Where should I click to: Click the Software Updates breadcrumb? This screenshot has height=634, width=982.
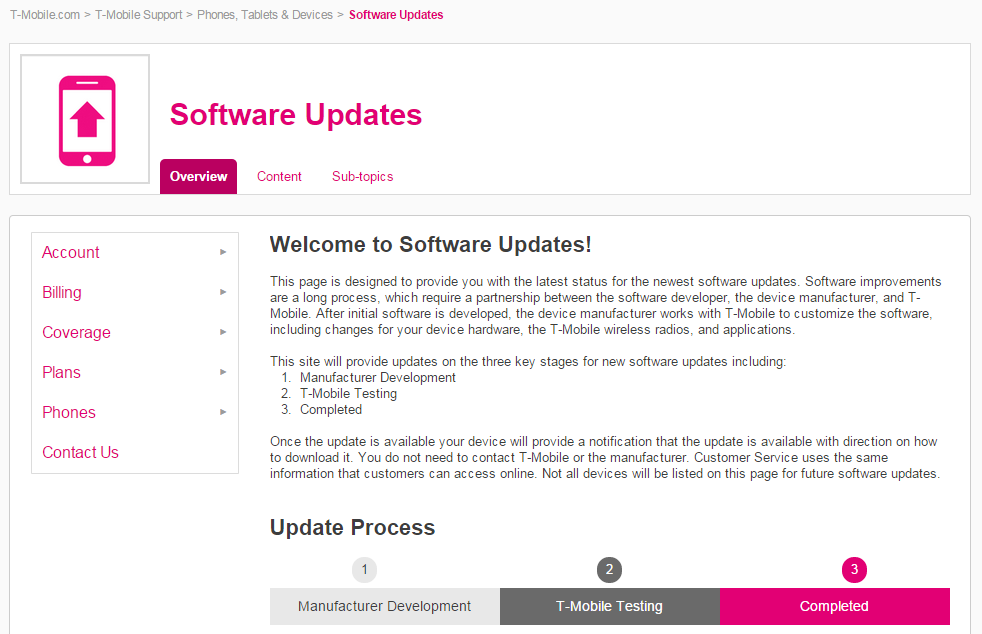[x=396, y=14]
